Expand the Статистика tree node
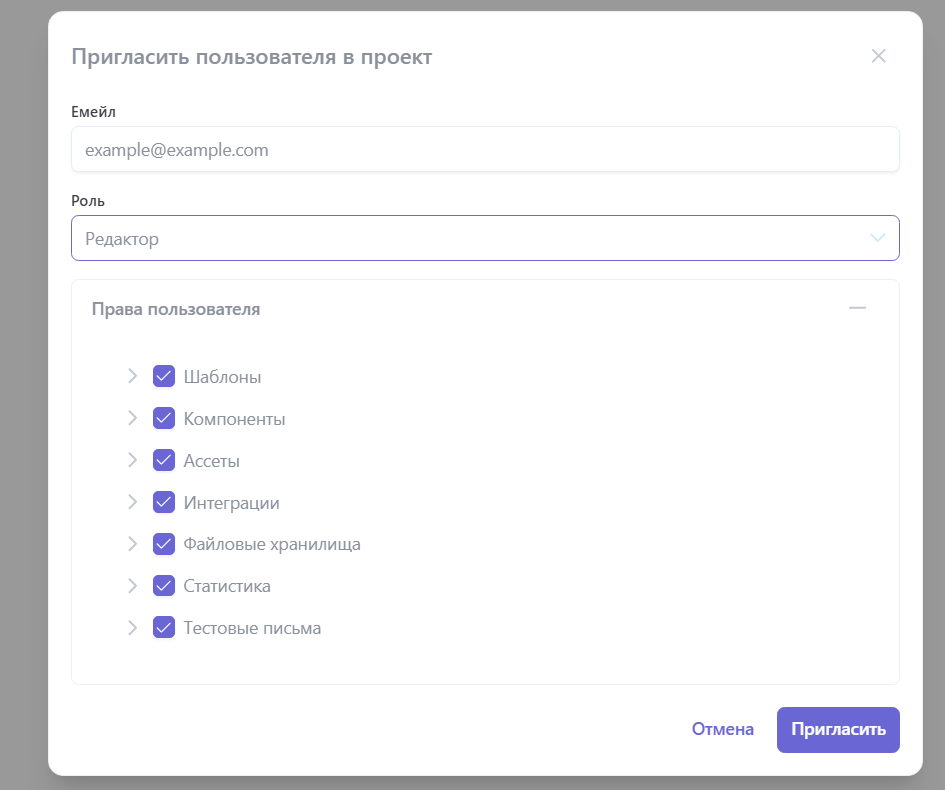The width and height of the screenshot is (945, 790). 133,586
